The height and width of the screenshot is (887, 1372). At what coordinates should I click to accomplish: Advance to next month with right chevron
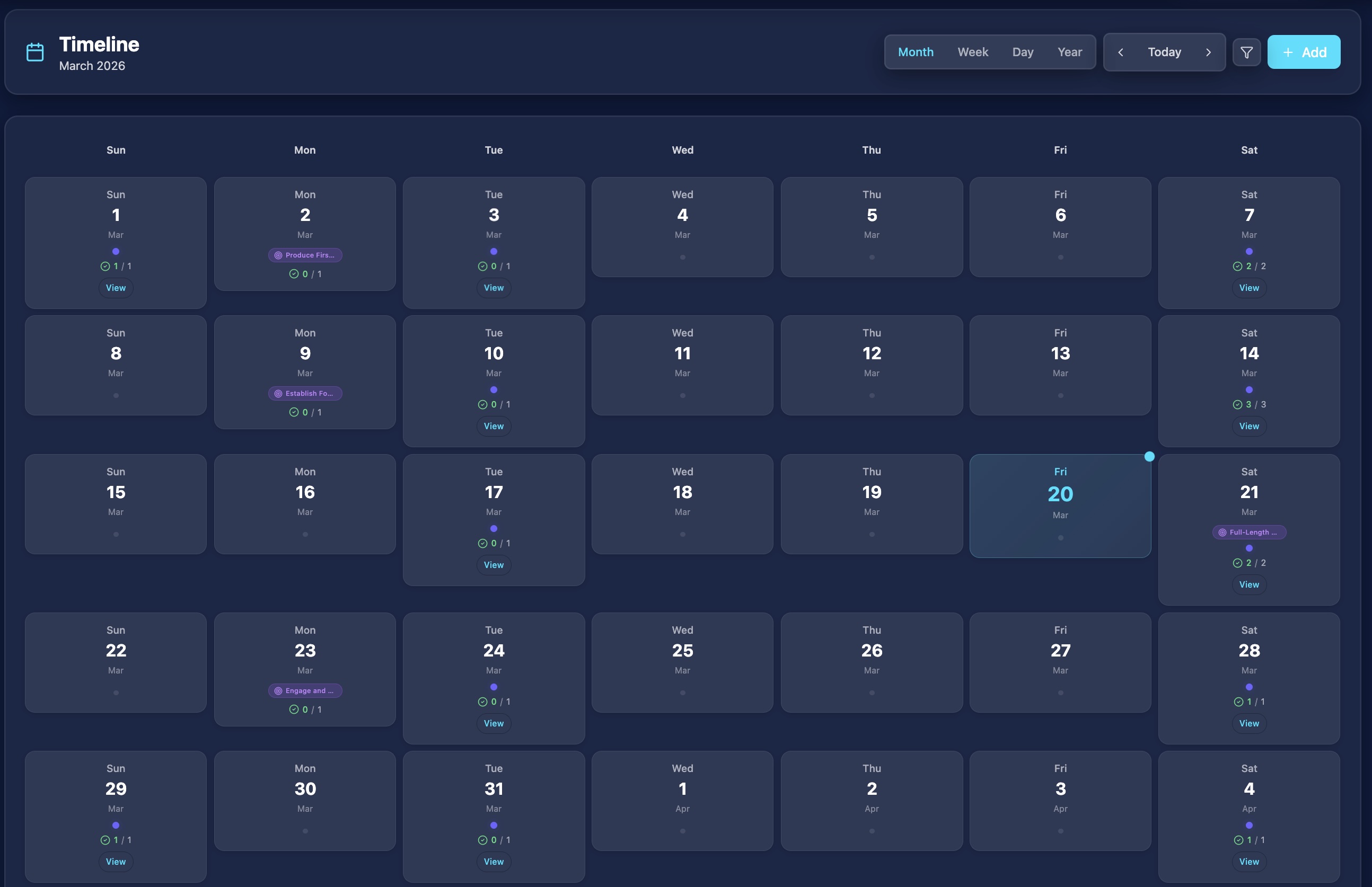(x=1208, y=52)
